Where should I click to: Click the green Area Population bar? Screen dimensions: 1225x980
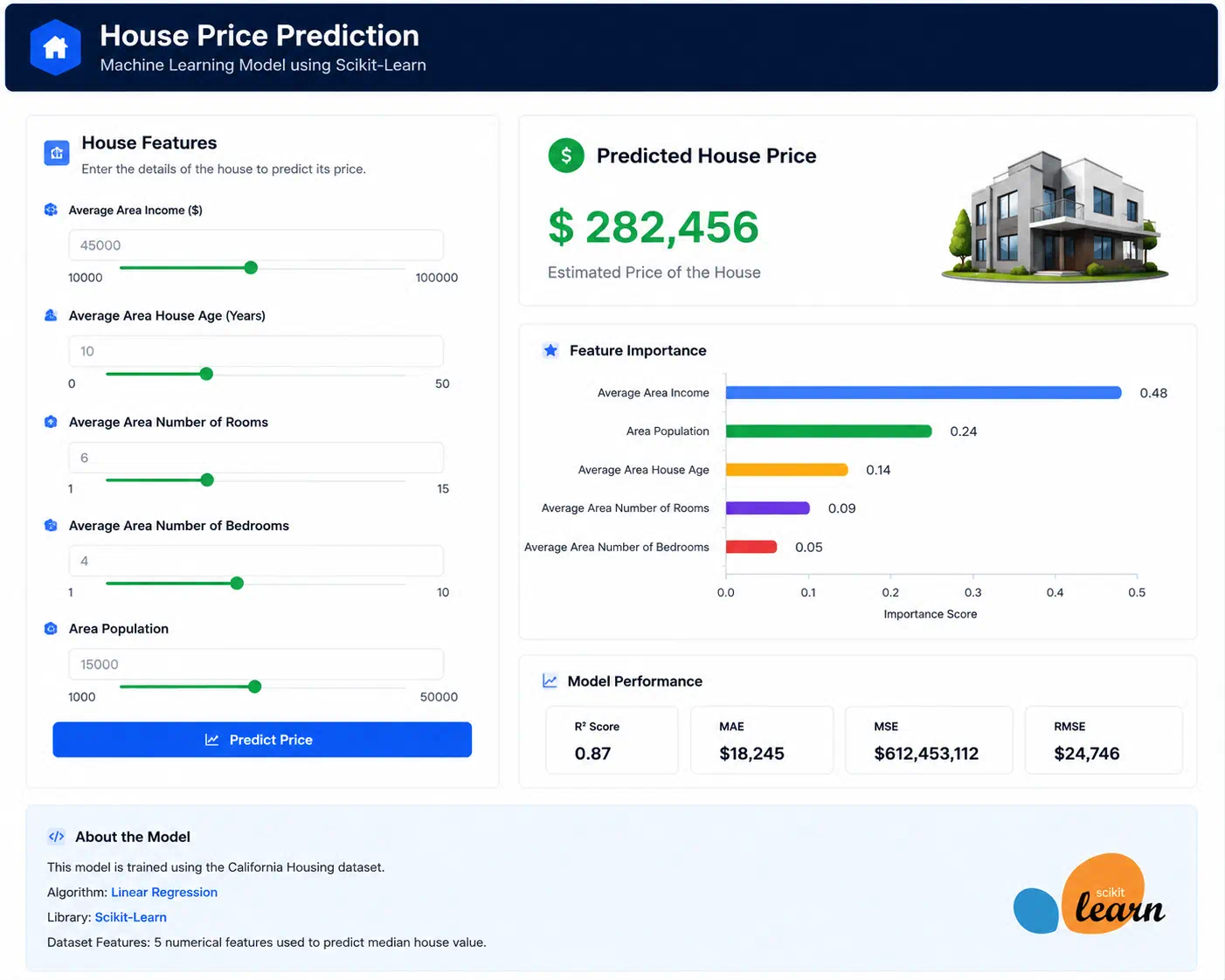(829, 431)
